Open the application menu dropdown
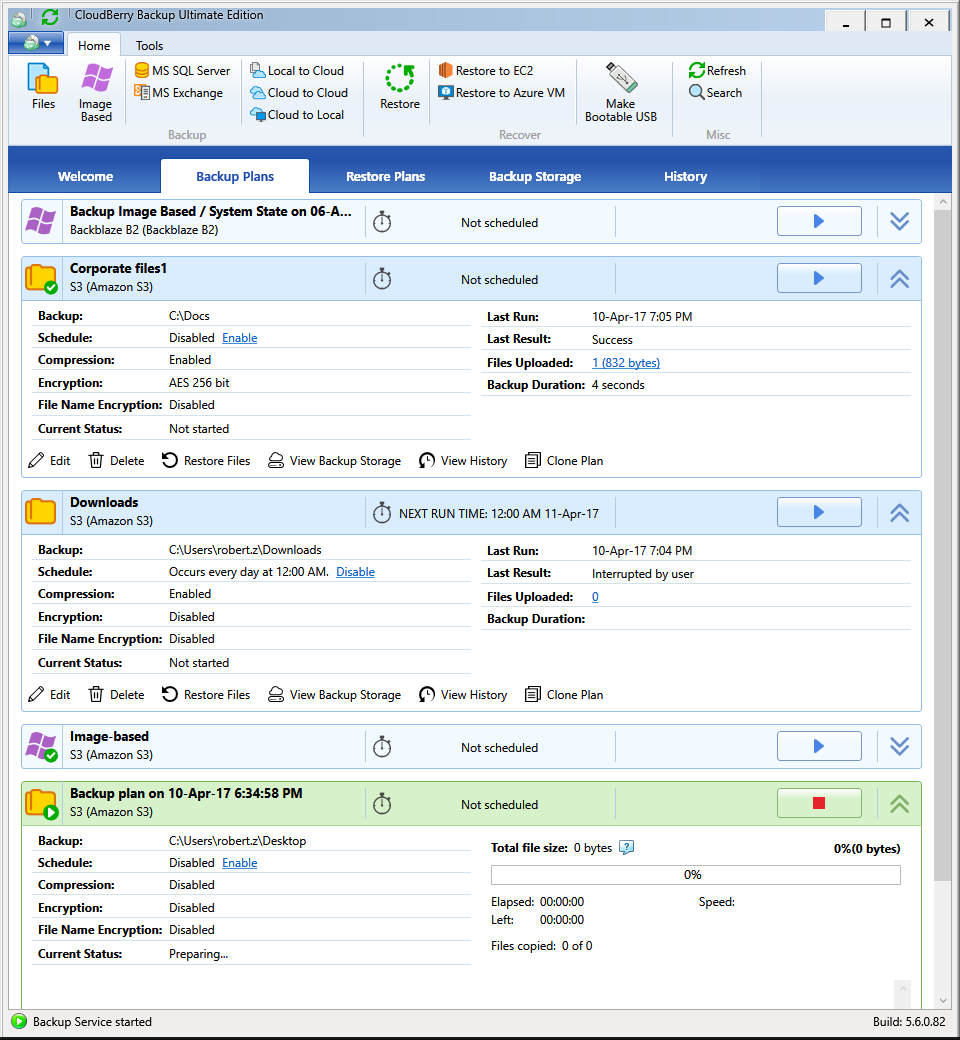The width and height of the screenshot is (960, 1040). pyautogui.click(x=36, y=44)
